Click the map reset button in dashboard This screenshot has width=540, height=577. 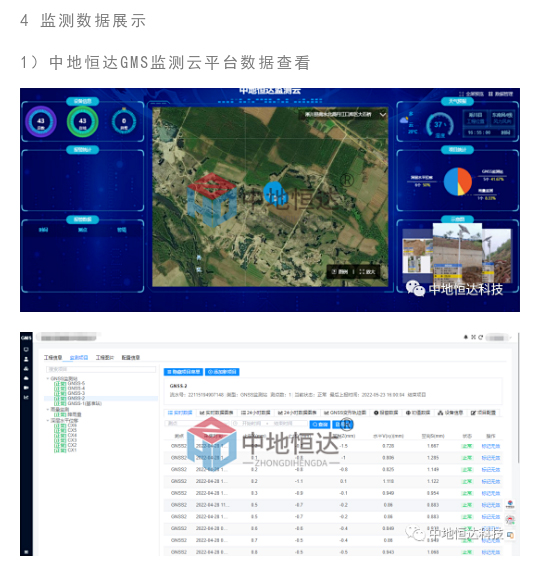coord(340,272)
